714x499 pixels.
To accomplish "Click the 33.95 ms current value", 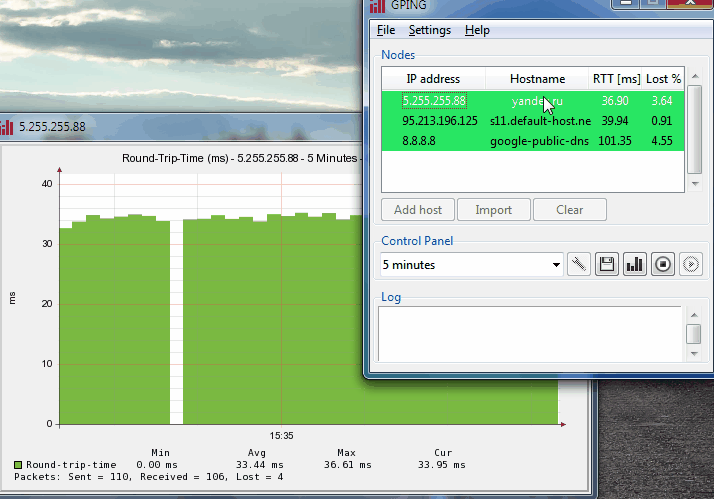I will 442,465.
